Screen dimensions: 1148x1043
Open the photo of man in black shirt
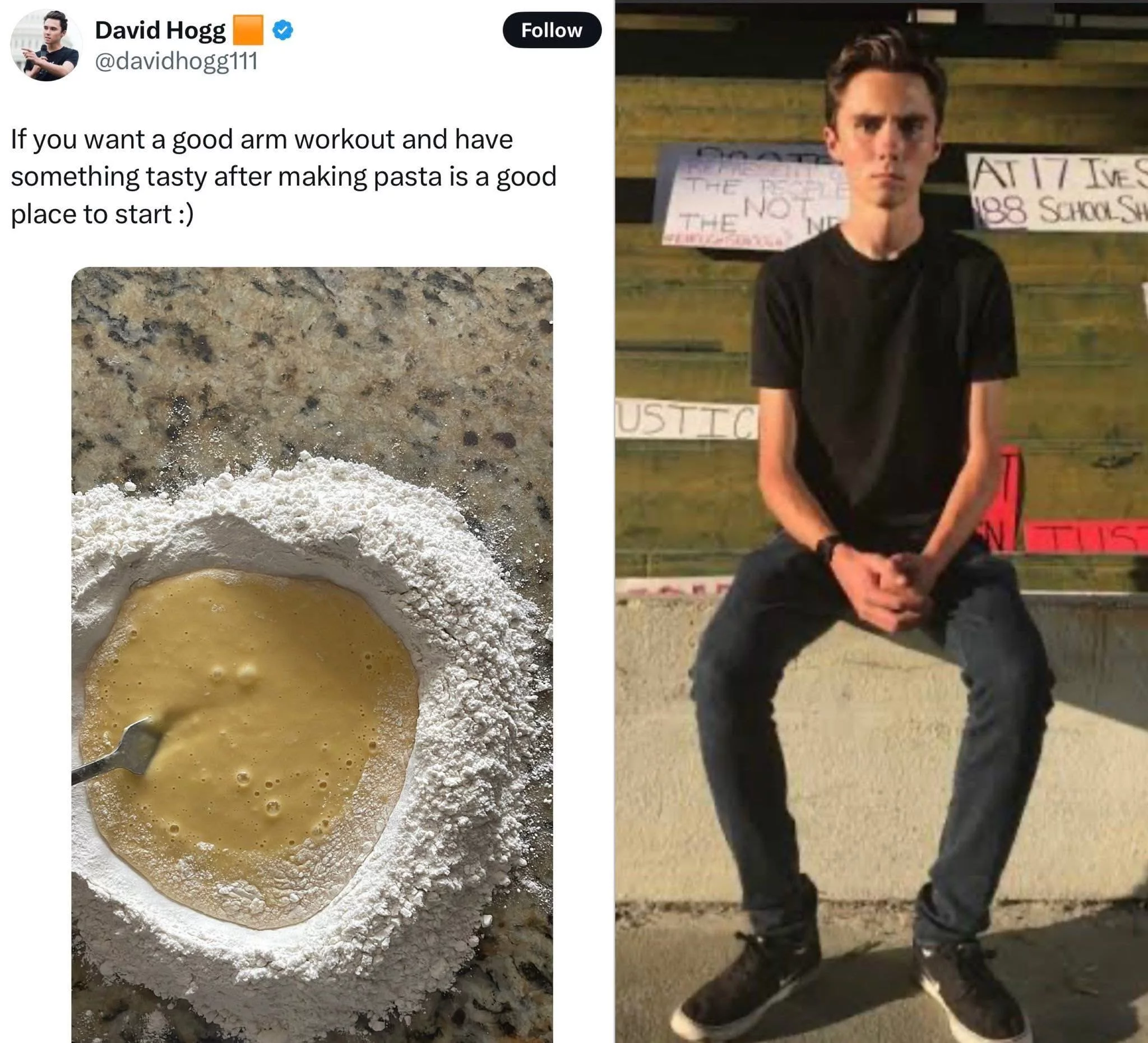point(882,521)
